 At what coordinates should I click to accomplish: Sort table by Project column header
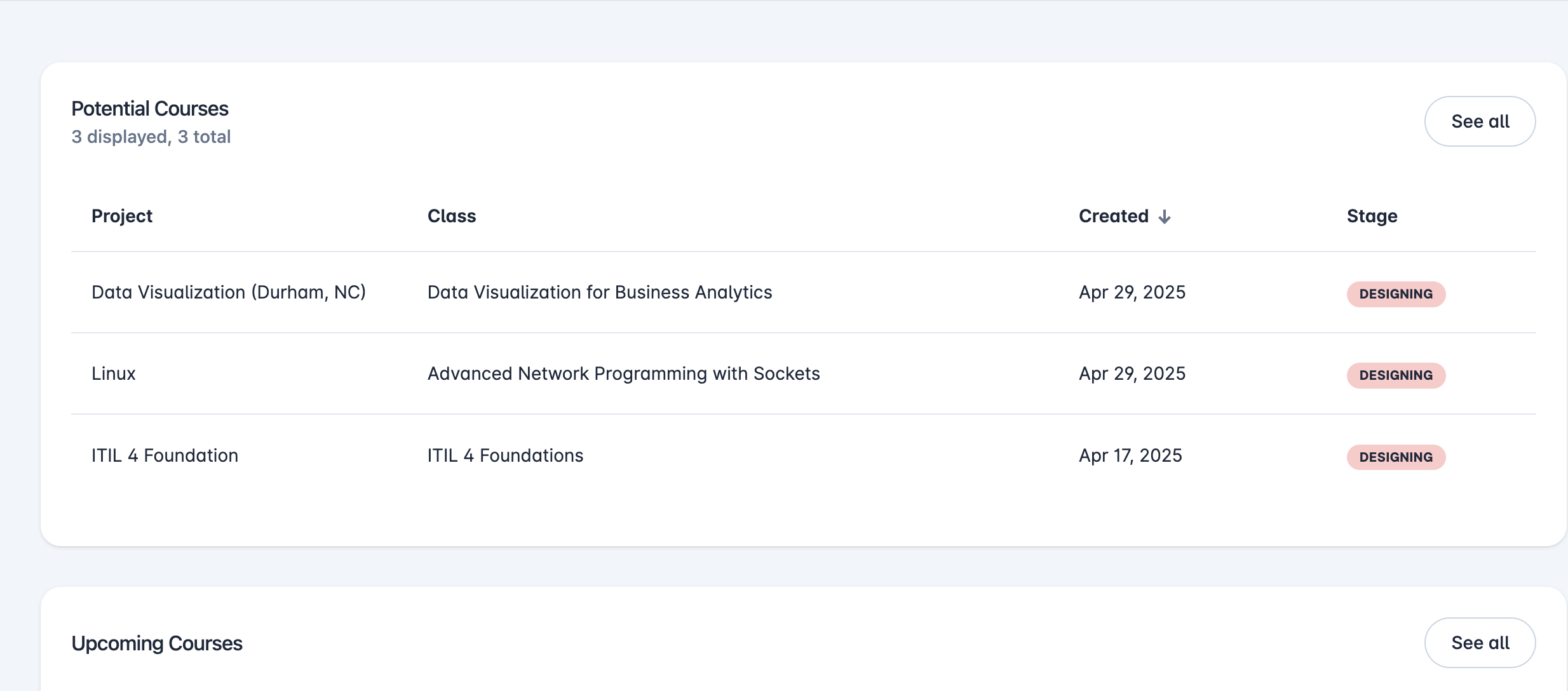[x=122, y=217]
